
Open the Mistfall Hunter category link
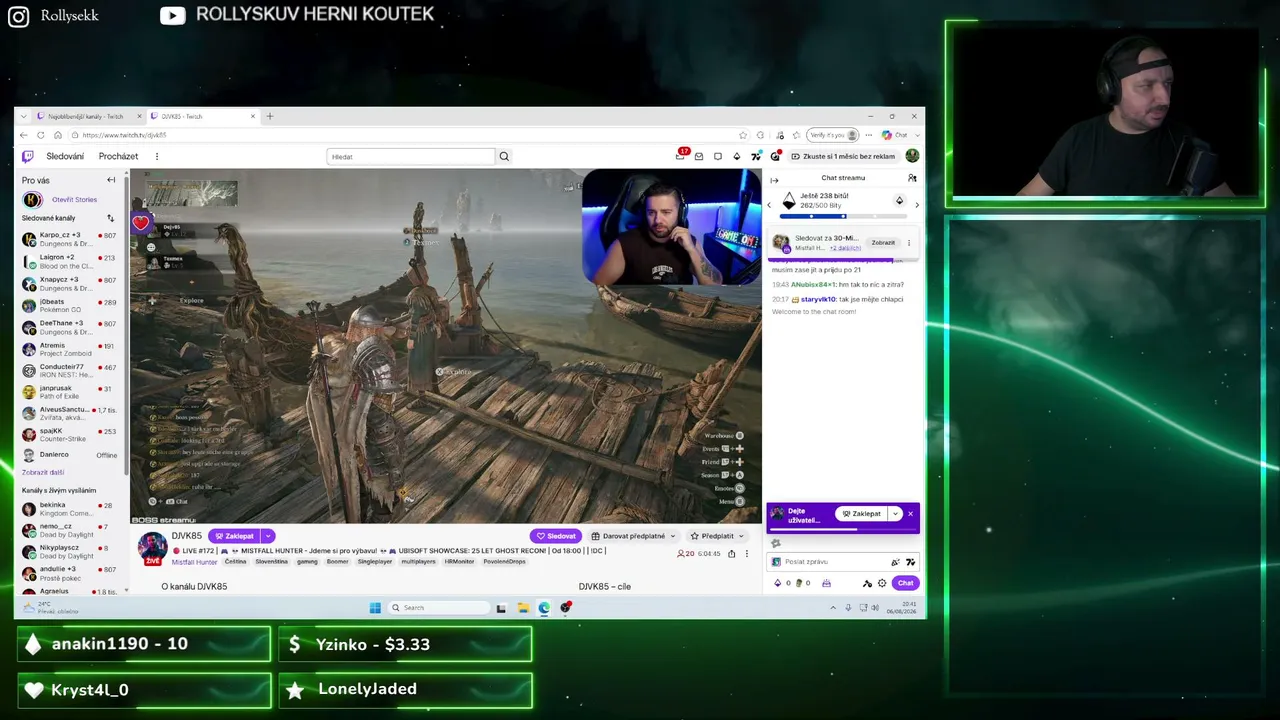coord(194,562)
